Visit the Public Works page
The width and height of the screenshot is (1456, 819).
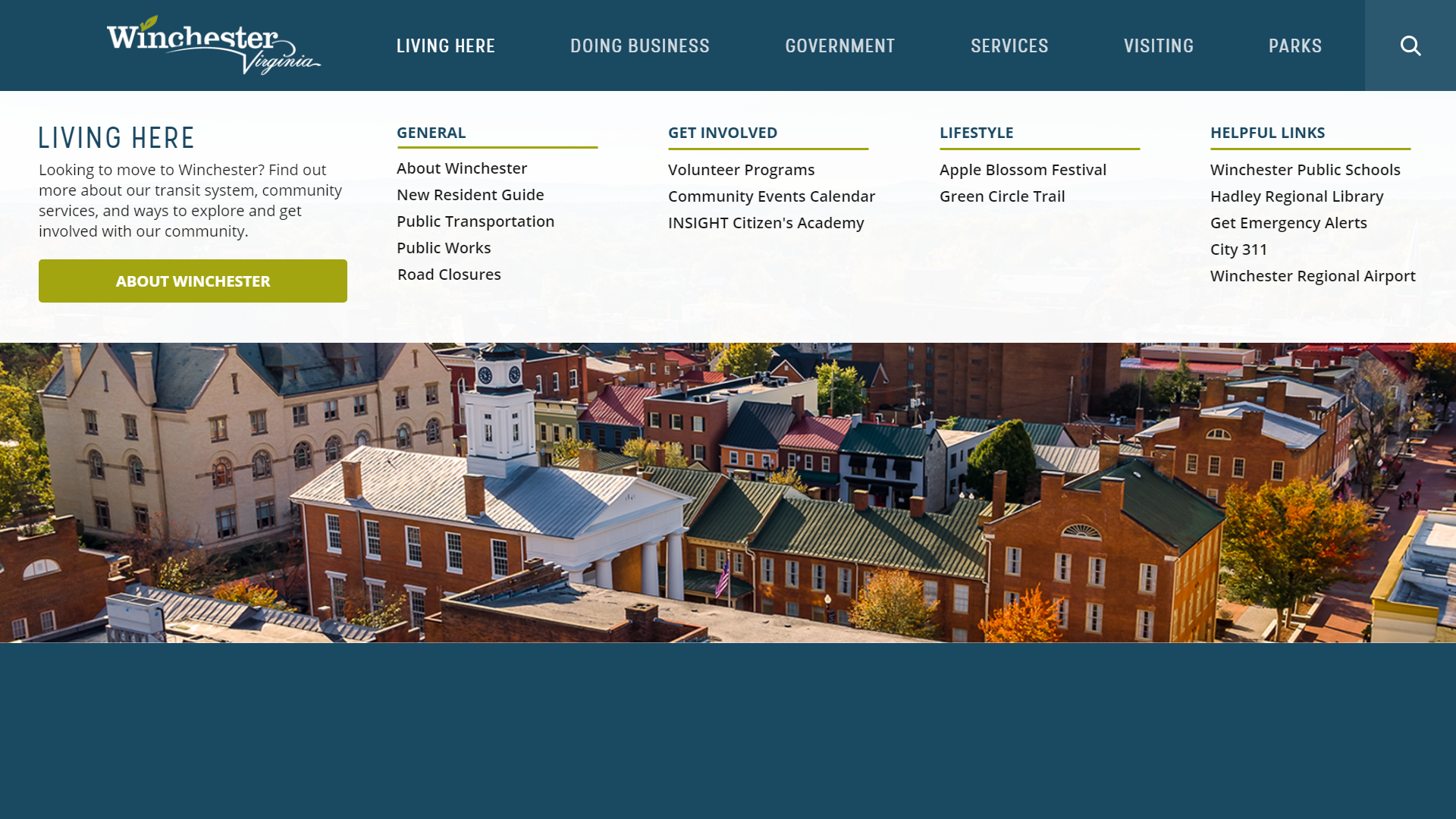[x=444, y=248]
